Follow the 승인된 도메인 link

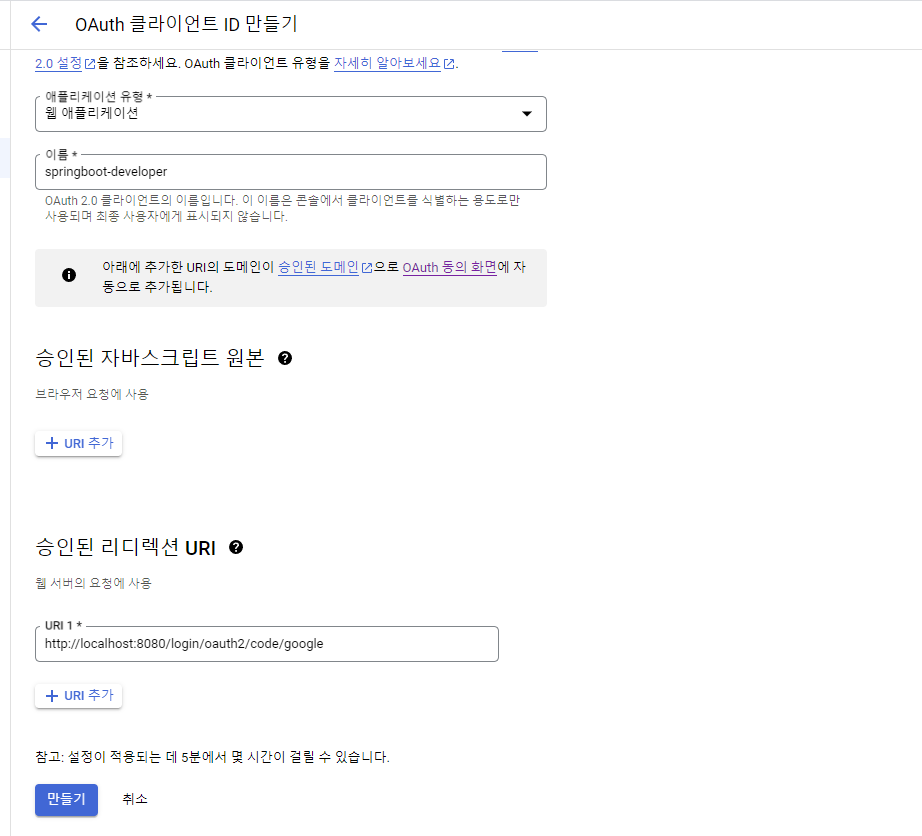(x=318, y=267)
